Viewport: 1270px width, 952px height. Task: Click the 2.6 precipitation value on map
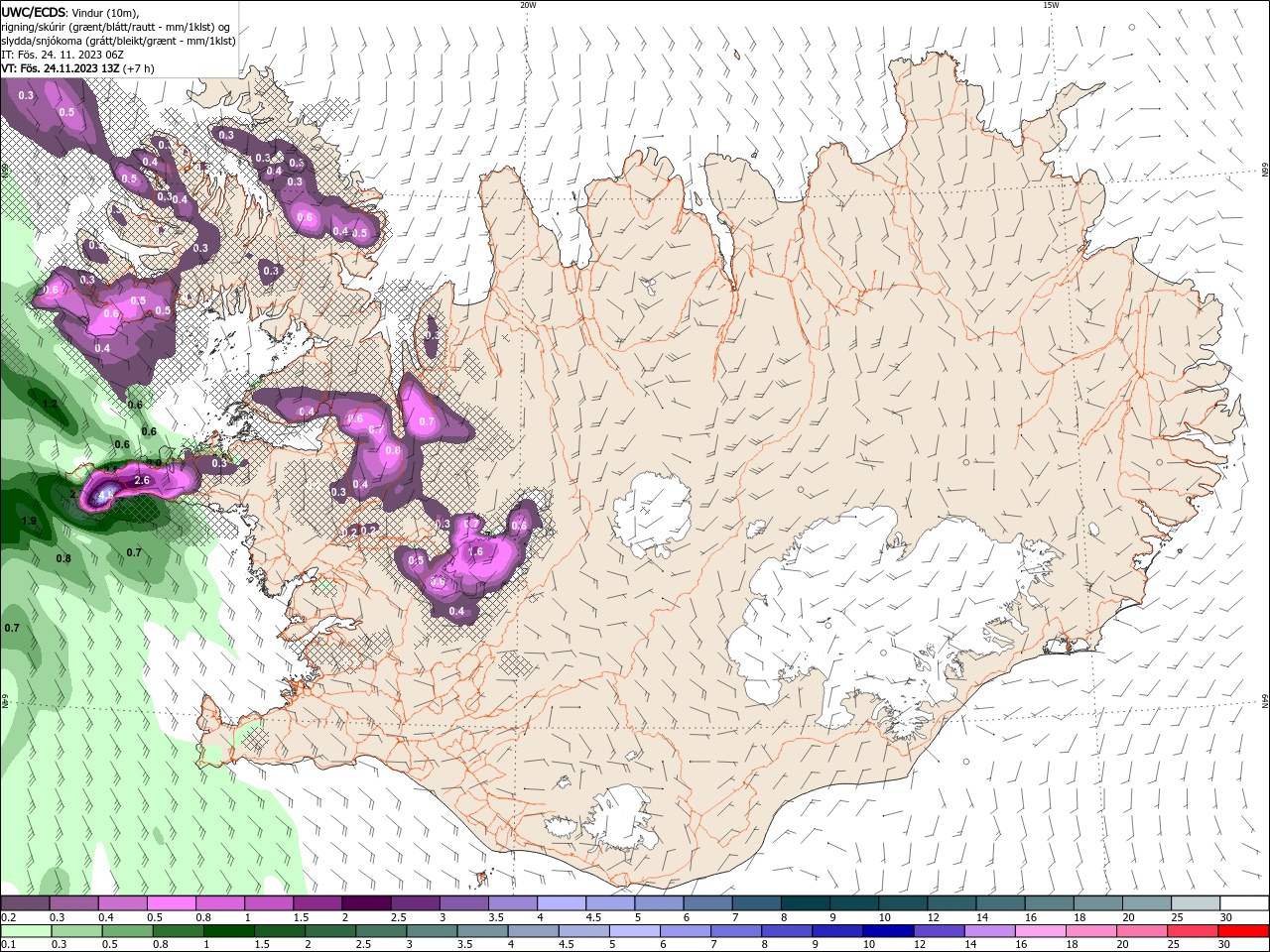click(x=141, y=480)
